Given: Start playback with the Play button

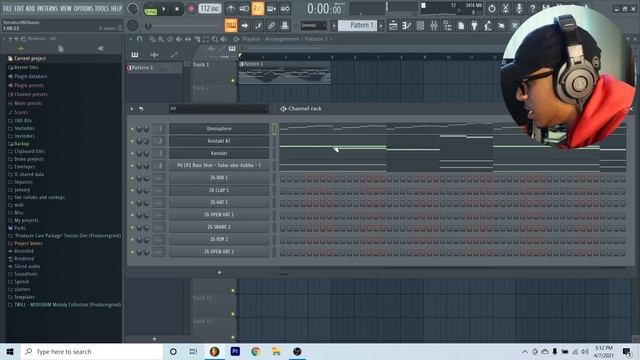Looking at the screenshot, I should (x=164, y=9).
